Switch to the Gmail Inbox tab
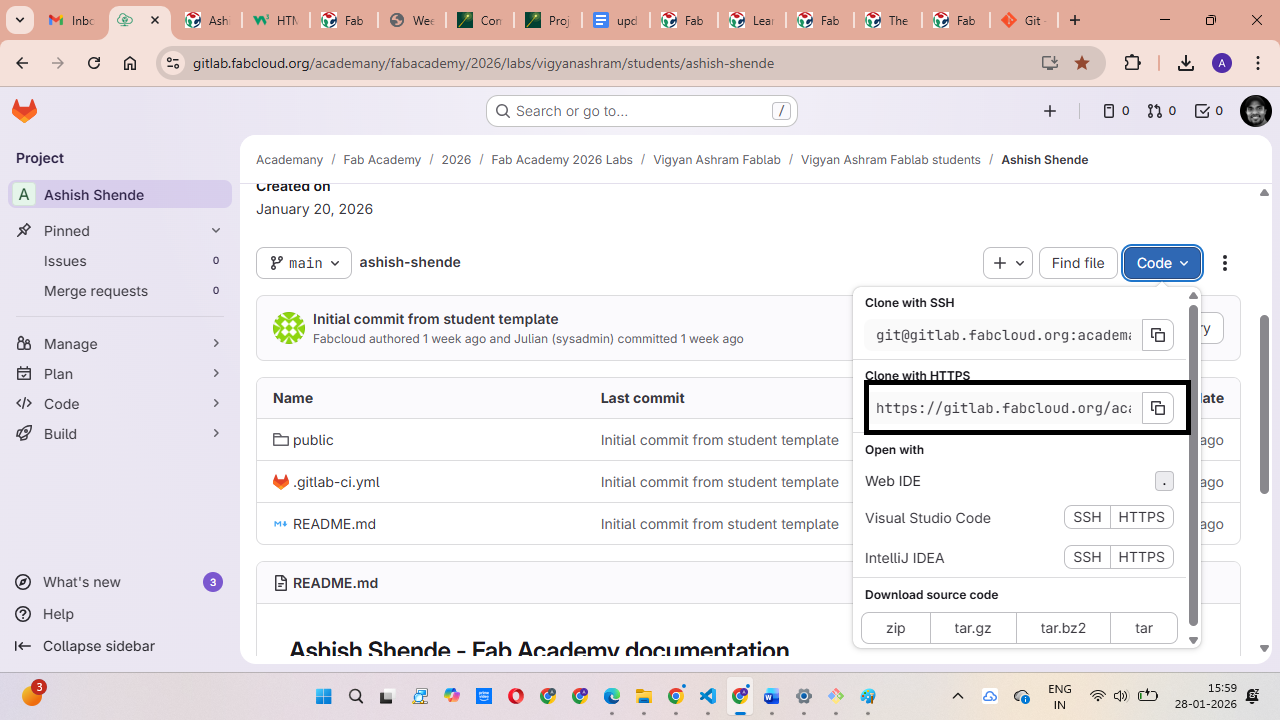The width and height of the screenshot is (1280, 720). click(71, 20)
